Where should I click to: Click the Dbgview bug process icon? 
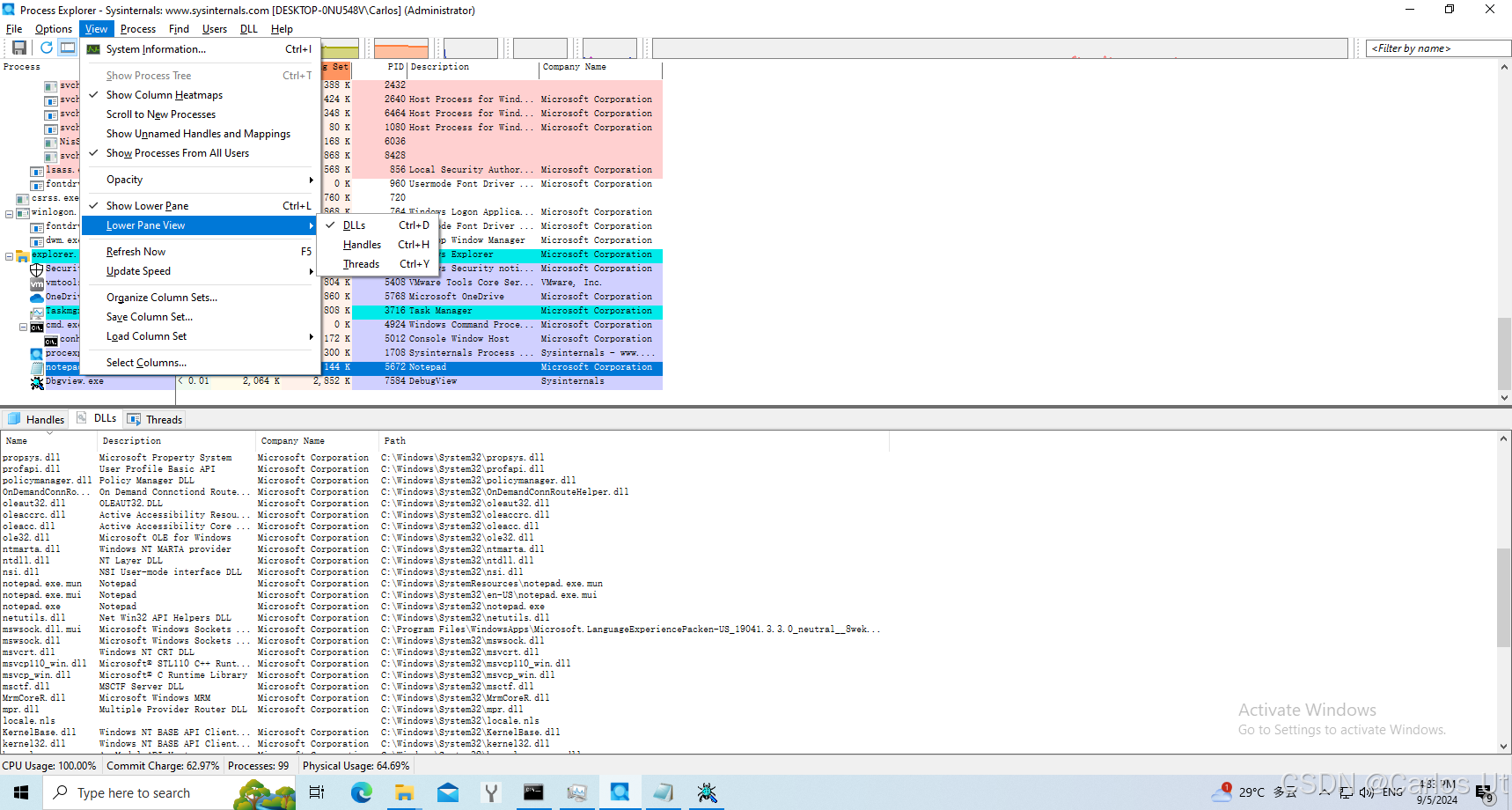(37, 382)
